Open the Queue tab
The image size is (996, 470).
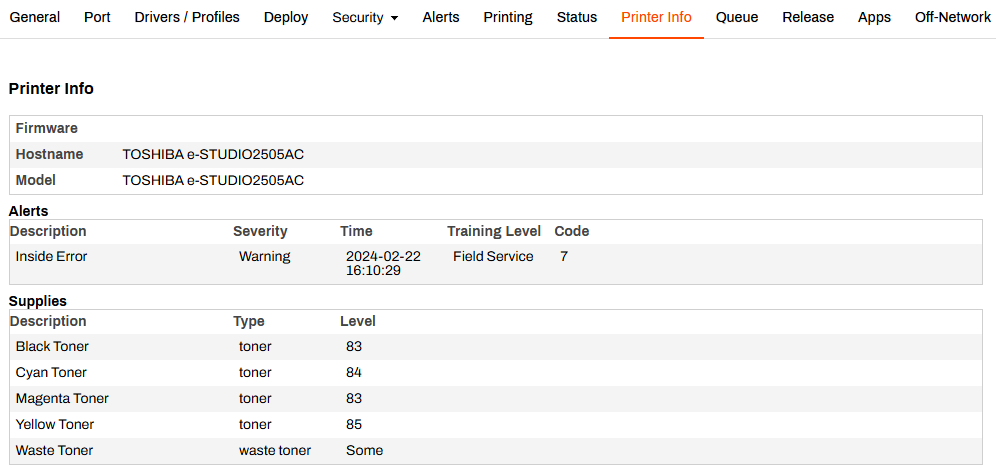737,18
